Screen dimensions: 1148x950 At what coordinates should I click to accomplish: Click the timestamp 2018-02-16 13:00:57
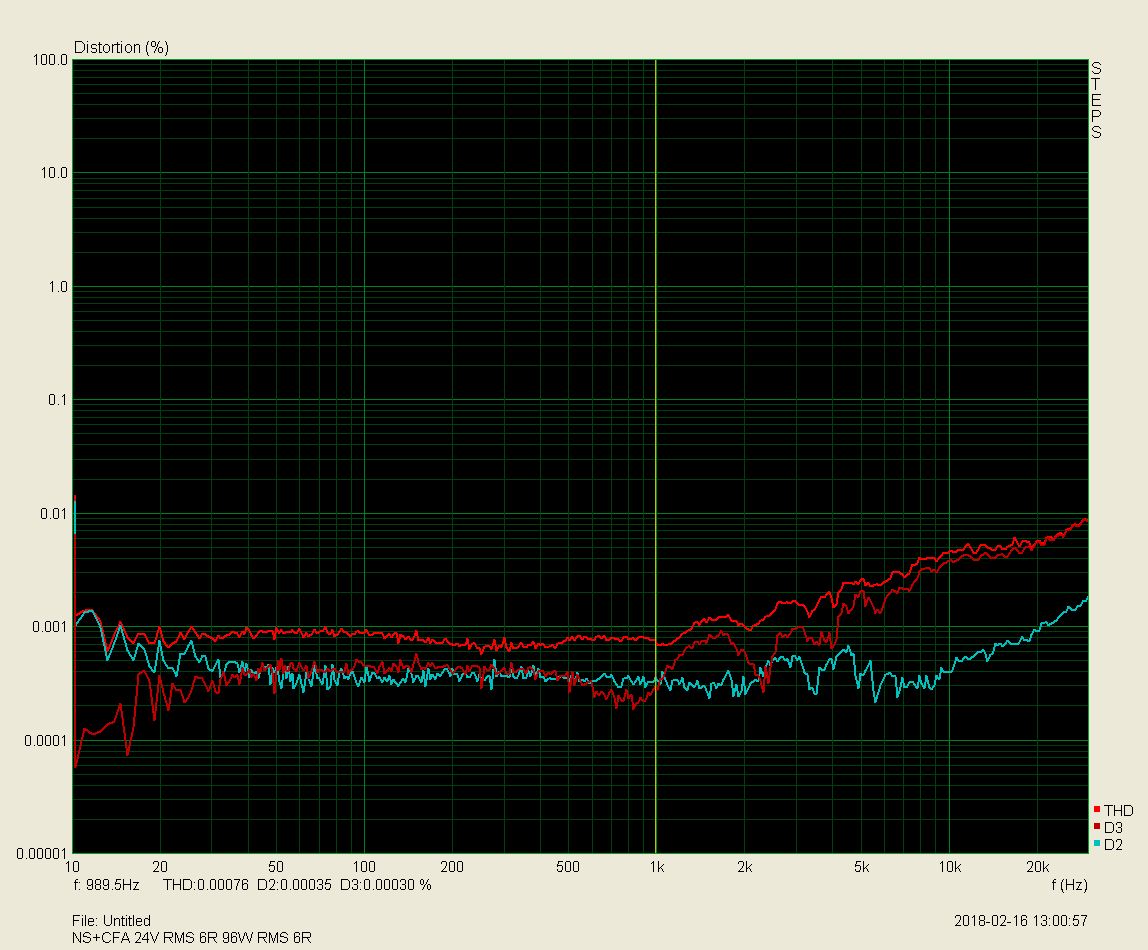tap(1021, 921)
